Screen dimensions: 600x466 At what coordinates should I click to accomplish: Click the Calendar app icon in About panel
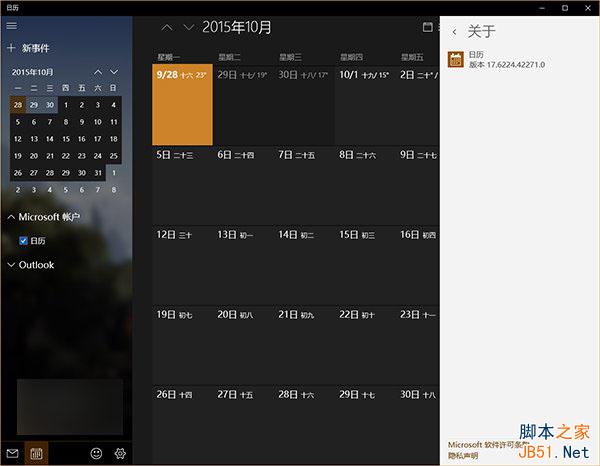click(x=456, y=59)
